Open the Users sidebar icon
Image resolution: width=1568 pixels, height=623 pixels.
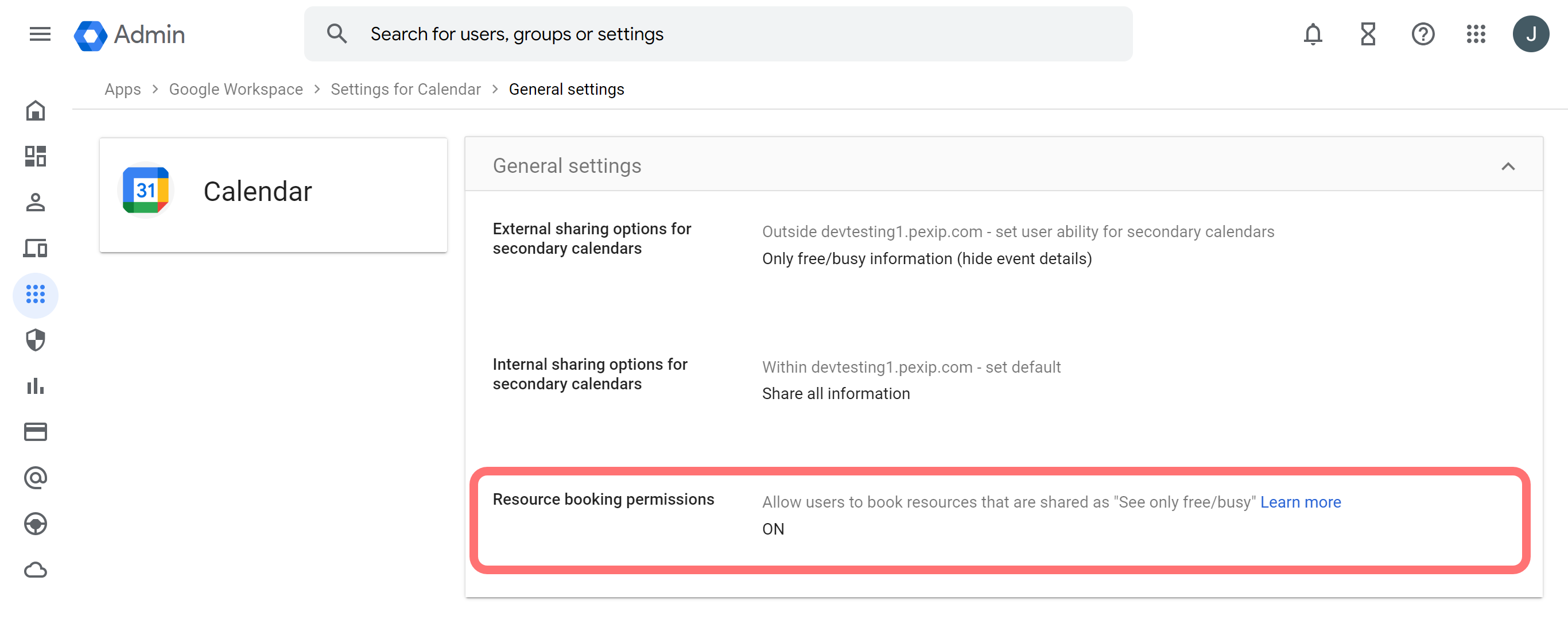click(36, 202)
